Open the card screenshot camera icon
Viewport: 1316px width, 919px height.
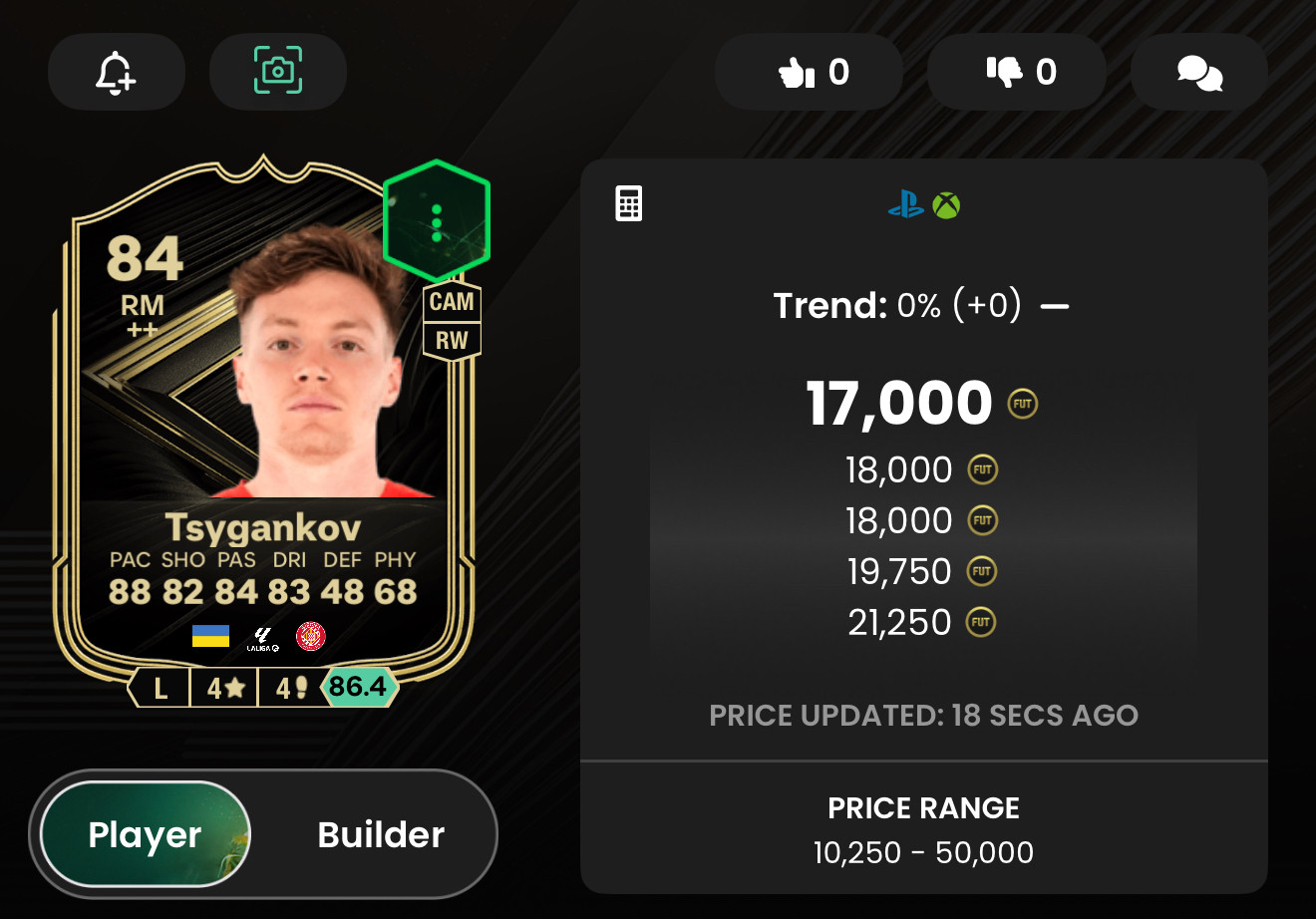click(278, 72)
